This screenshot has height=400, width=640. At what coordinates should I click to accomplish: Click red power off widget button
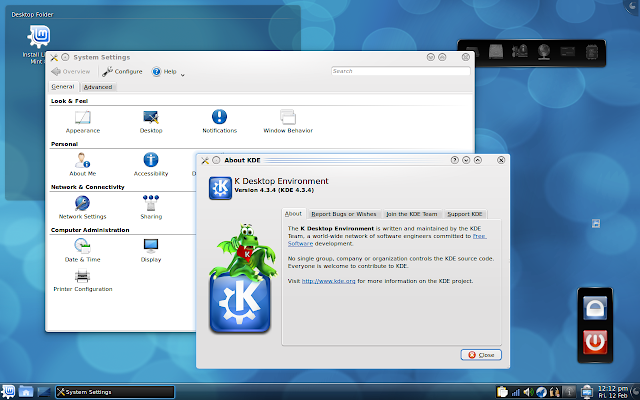[x=595, y=342]
